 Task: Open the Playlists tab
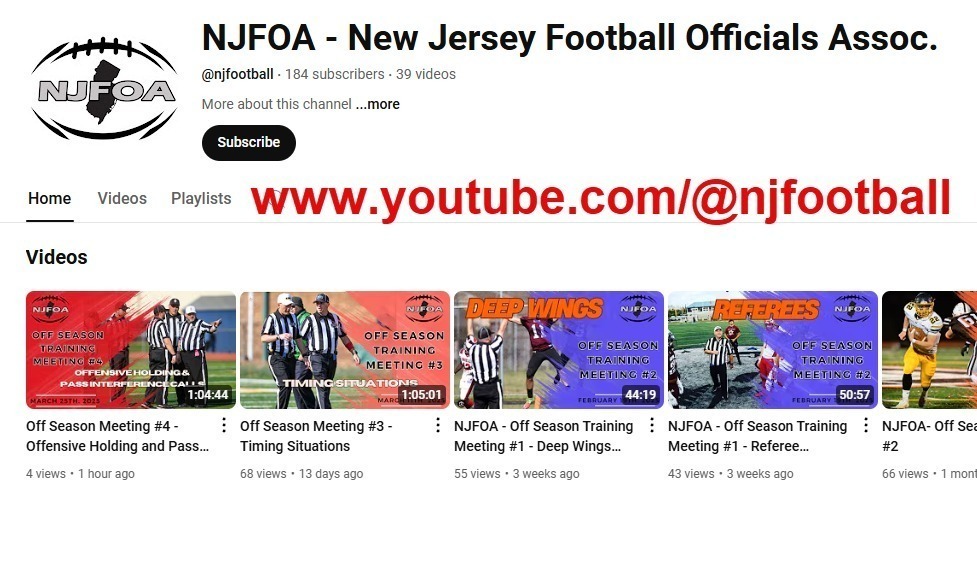(201, 199)
